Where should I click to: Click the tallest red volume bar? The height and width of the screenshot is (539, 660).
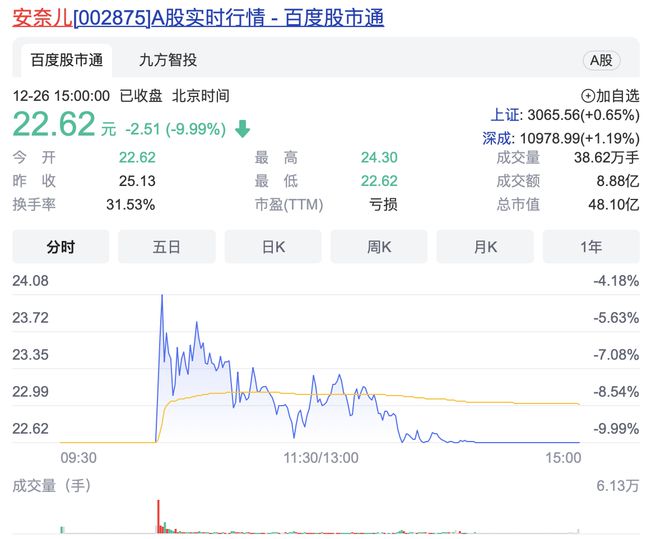[x=158, y=516]
